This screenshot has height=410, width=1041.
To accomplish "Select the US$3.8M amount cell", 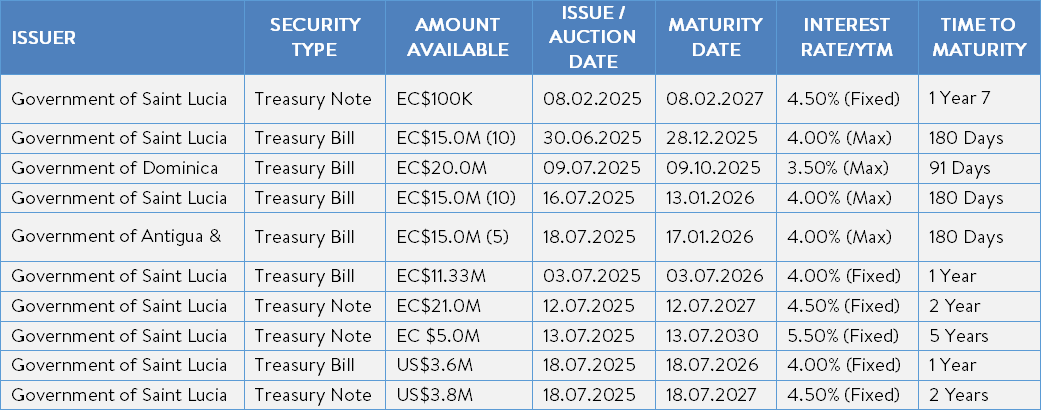I will tap(458, 395).
